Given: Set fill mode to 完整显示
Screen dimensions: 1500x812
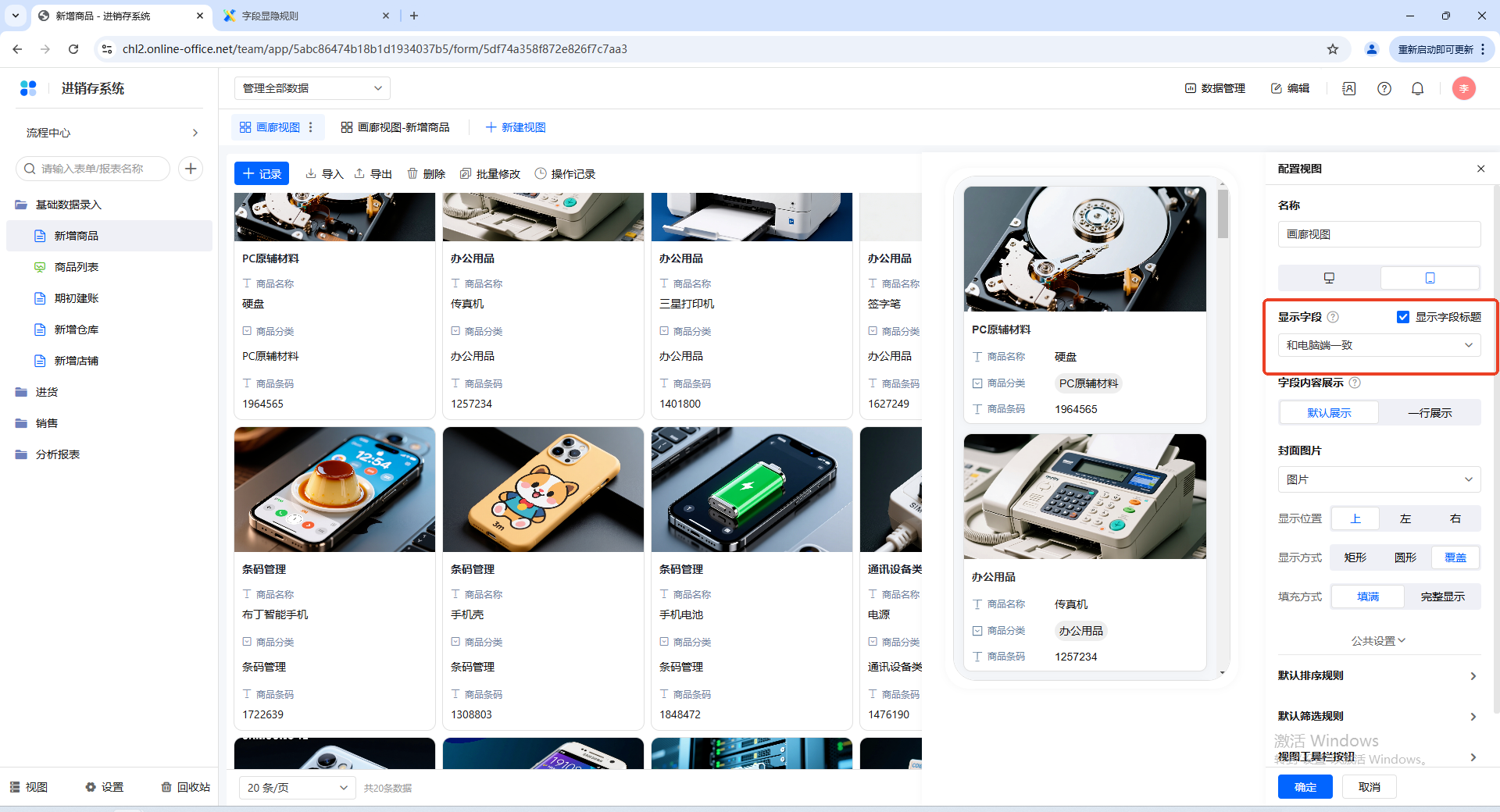Looking at the screenshot, I should pyautogui.click(x=1442, y=597).
